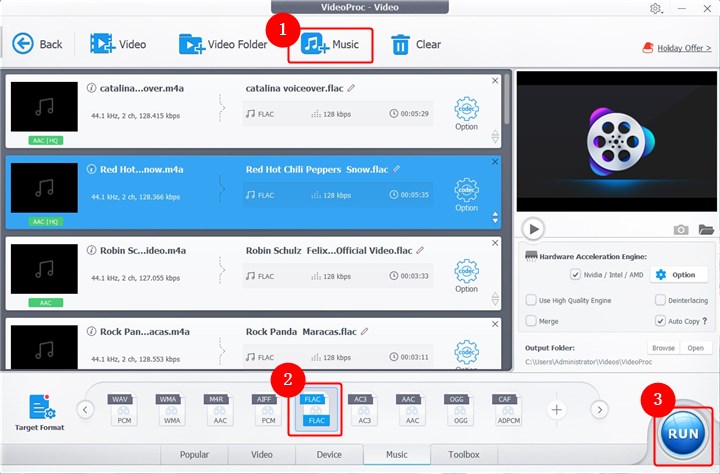The image size is (720, 474).
Task: Select Robin Schulz music thumbnail
Action: [x=45, y=269]
